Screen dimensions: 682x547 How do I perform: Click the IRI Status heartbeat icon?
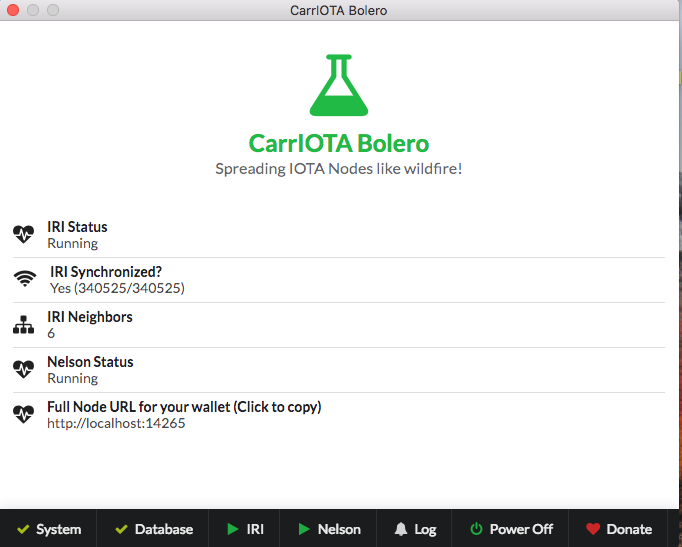(23, 234)
